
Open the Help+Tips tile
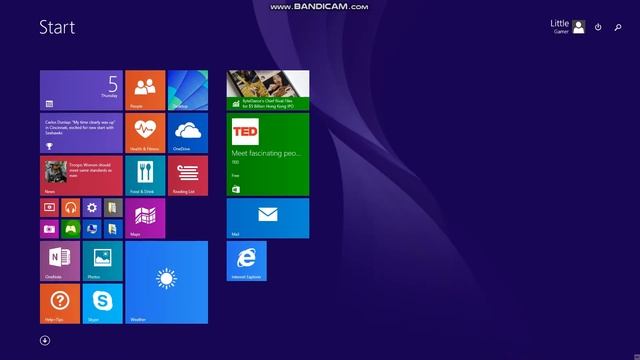pyautogui.click(x=60, y=304)
